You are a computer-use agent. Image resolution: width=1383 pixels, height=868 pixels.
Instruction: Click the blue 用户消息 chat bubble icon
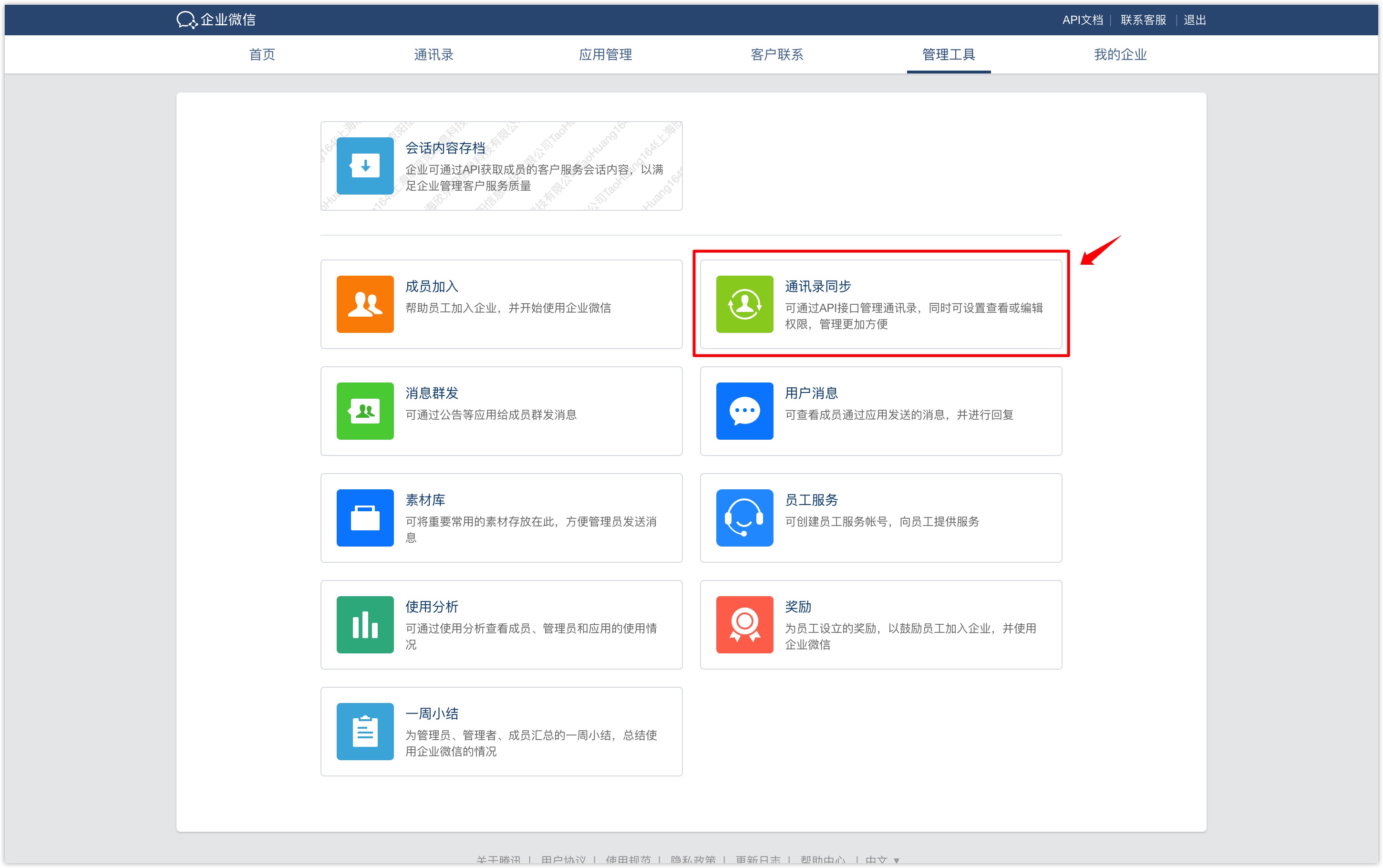744,411
